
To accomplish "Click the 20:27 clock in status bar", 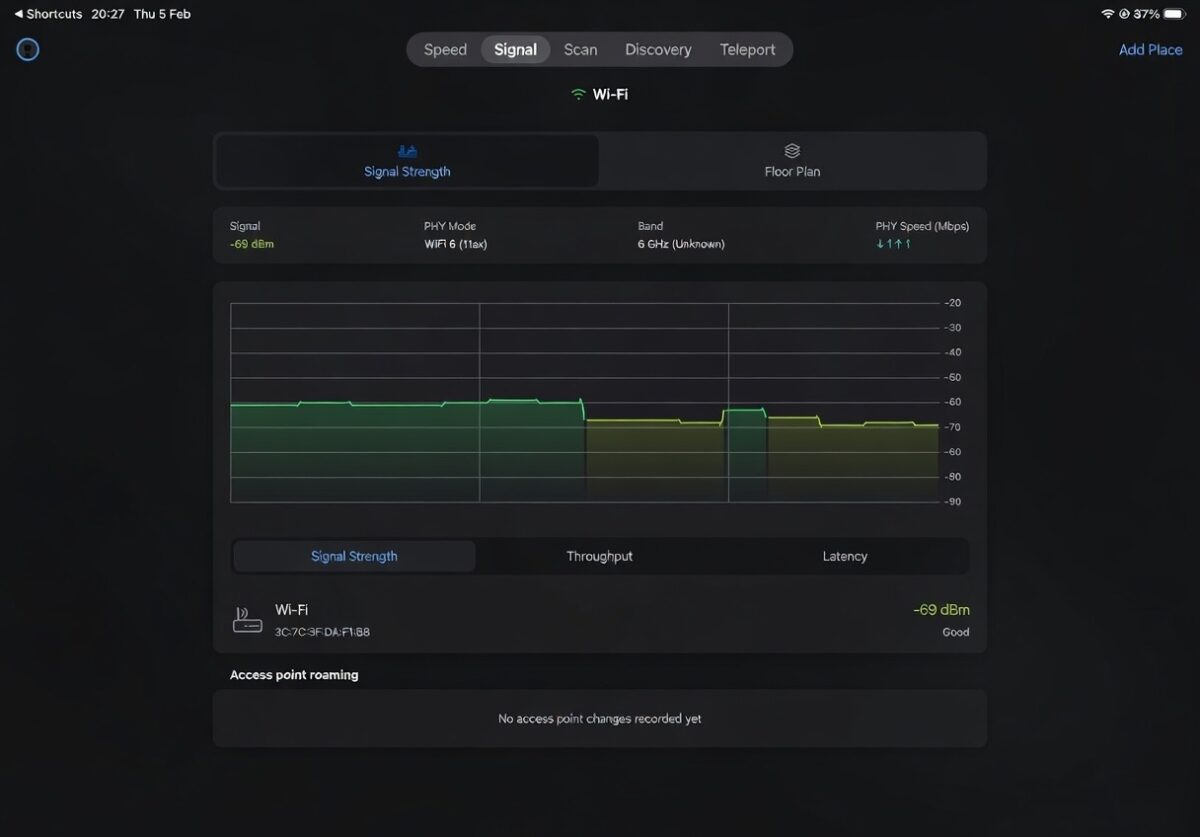I will tap(107, 14).
